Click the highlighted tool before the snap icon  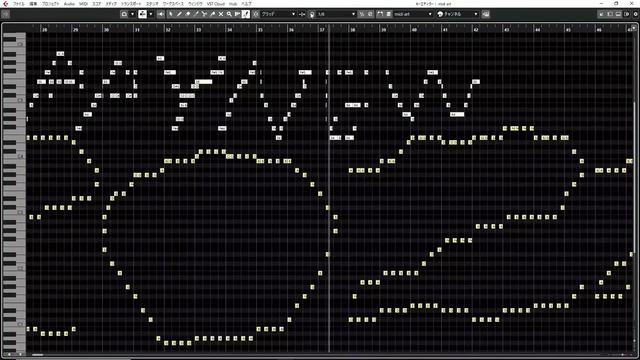tap(246, 14)
